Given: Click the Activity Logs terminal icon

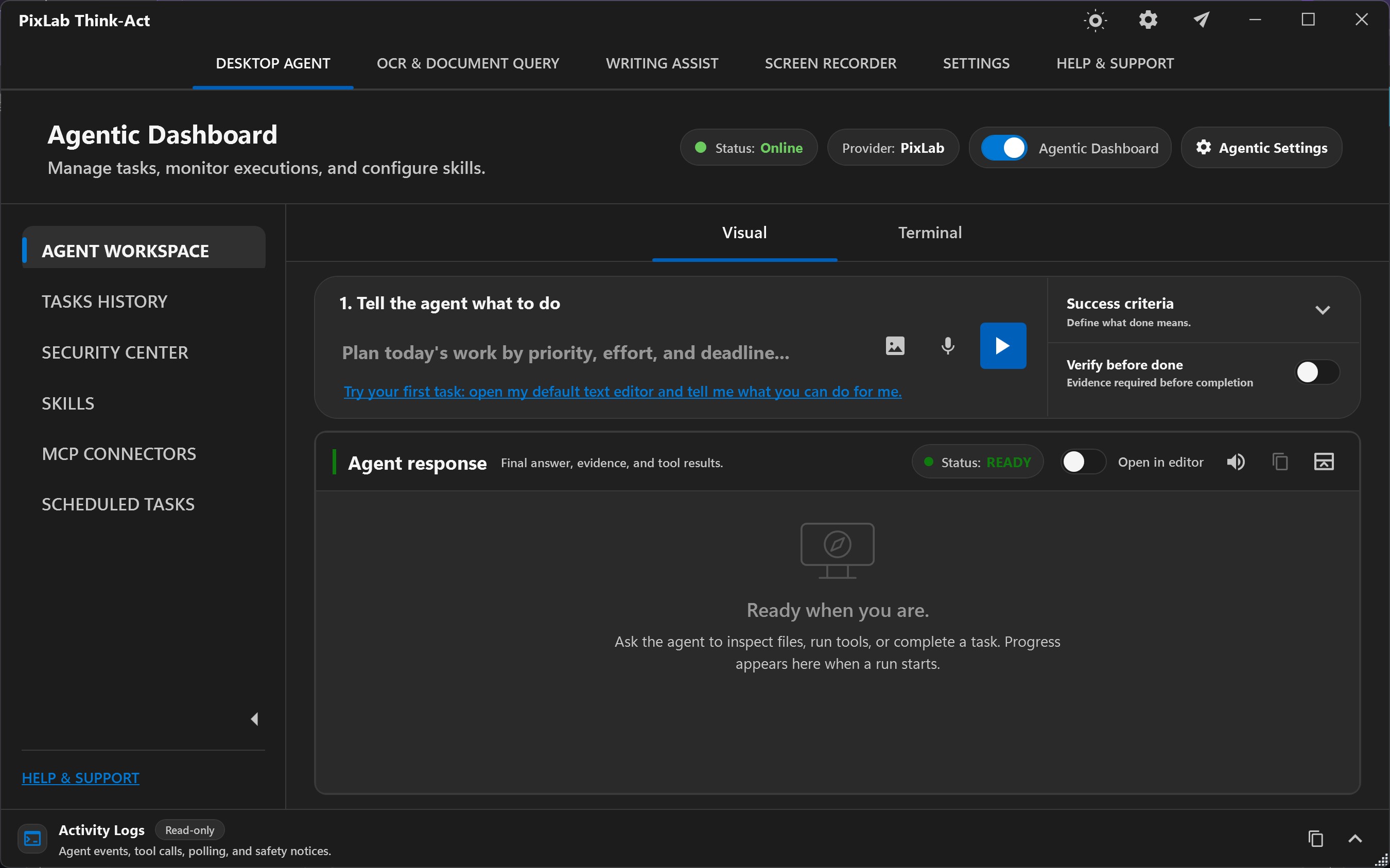Looking at the screenshot, I should [32, 839].
